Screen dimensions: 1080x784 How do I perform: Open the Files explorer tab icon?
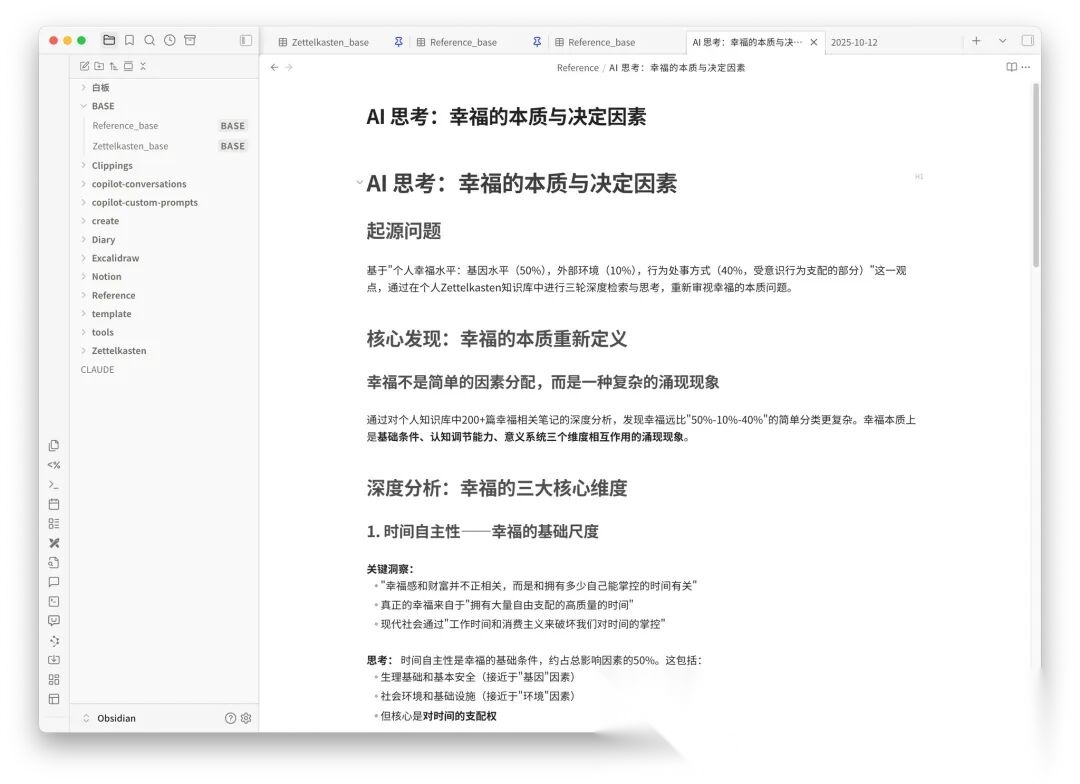pyautogui.click(x=109, y=40)
